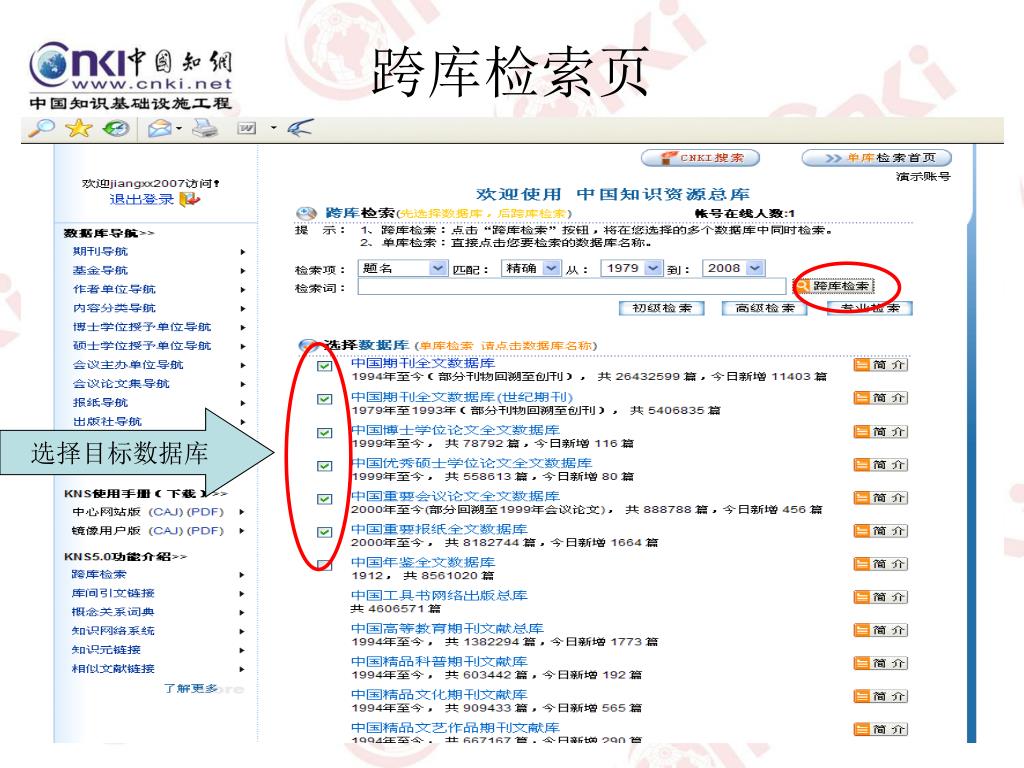Image resolution: width=1024 pixels, height=768 pixels.
Task: Open 简介 for 中国高等教育期刊文献总库
Action: pos(880,630)
